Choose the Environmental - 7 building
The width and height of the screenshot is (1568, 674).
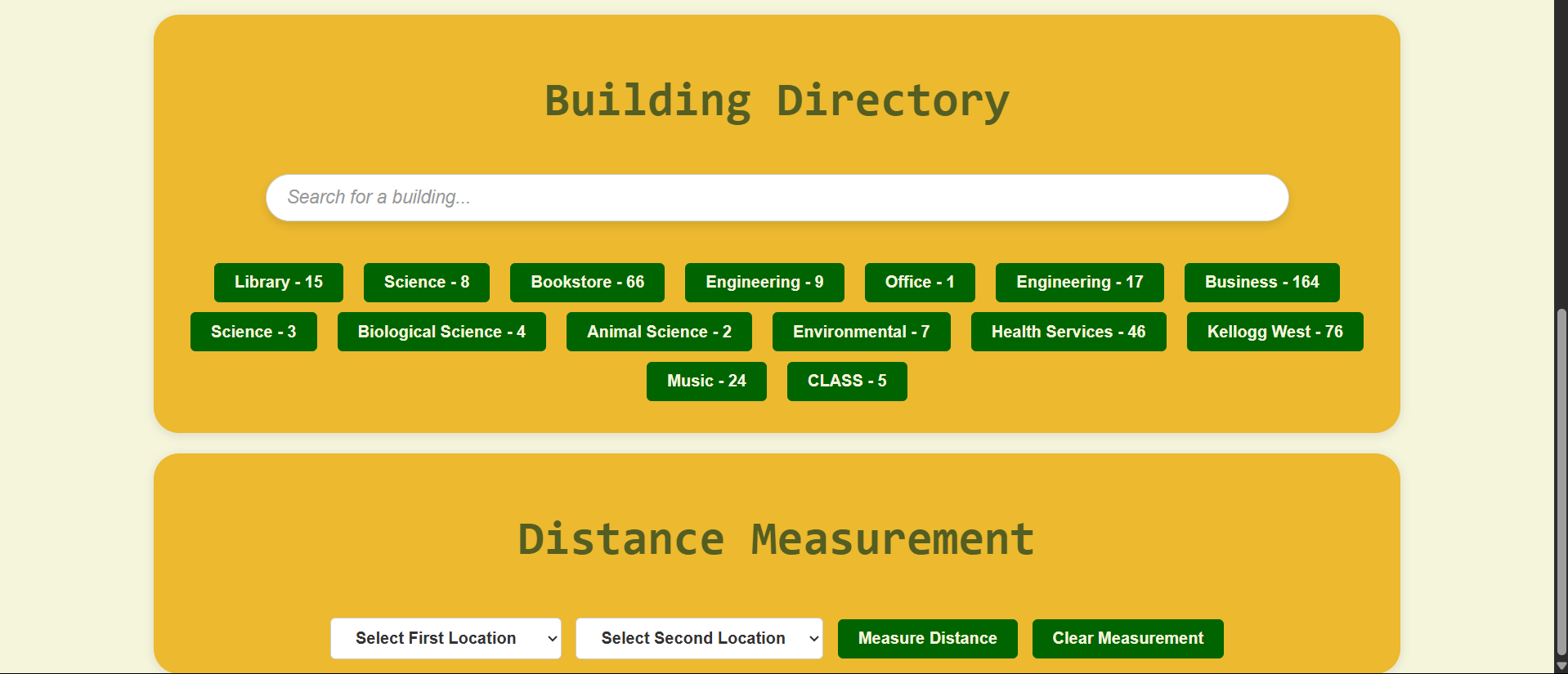pyautogui.click(x=862, y=332)
